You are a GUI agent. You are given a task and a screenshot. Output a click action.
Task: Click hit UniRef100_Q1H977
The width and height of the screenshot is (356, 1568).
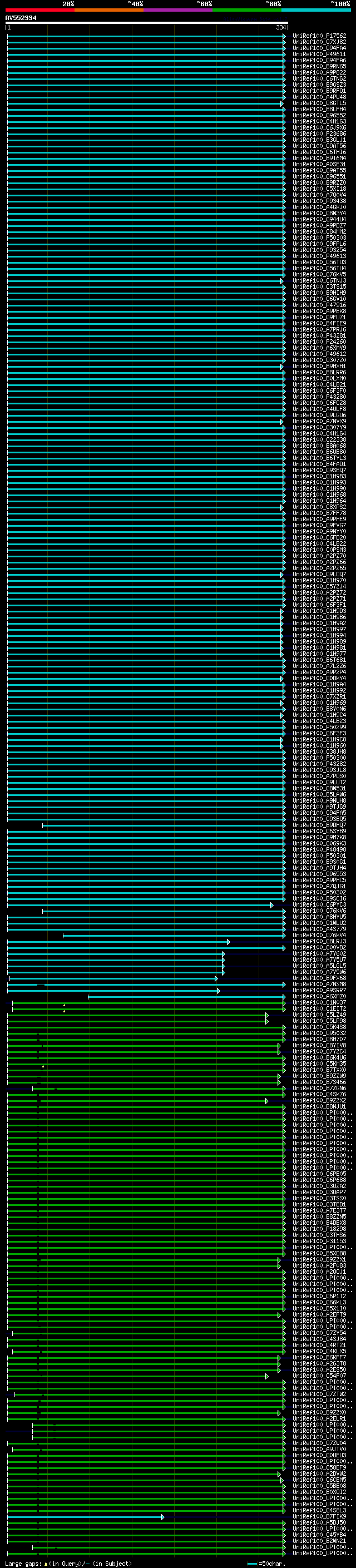click(319, 654)
